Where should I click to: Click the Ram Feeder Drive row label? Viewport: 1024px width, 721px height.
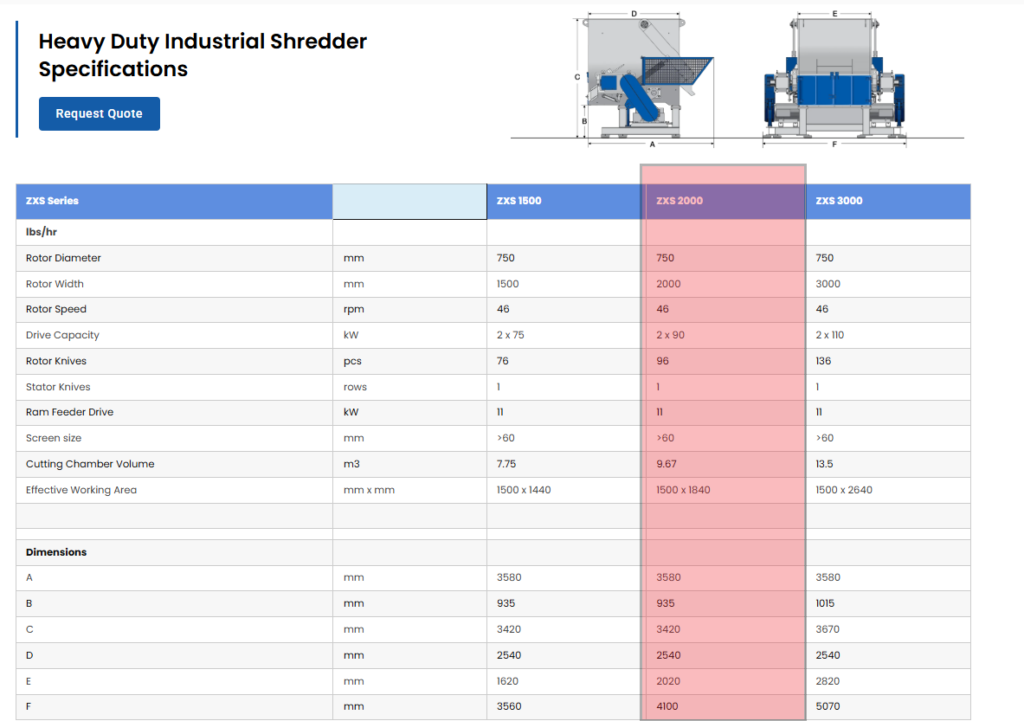coord(69,412)
